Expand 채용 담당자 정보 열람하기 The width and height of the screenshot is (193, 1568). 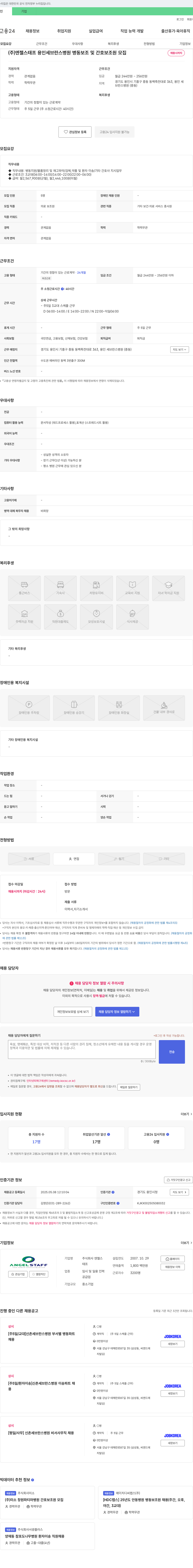point(117,1012)
